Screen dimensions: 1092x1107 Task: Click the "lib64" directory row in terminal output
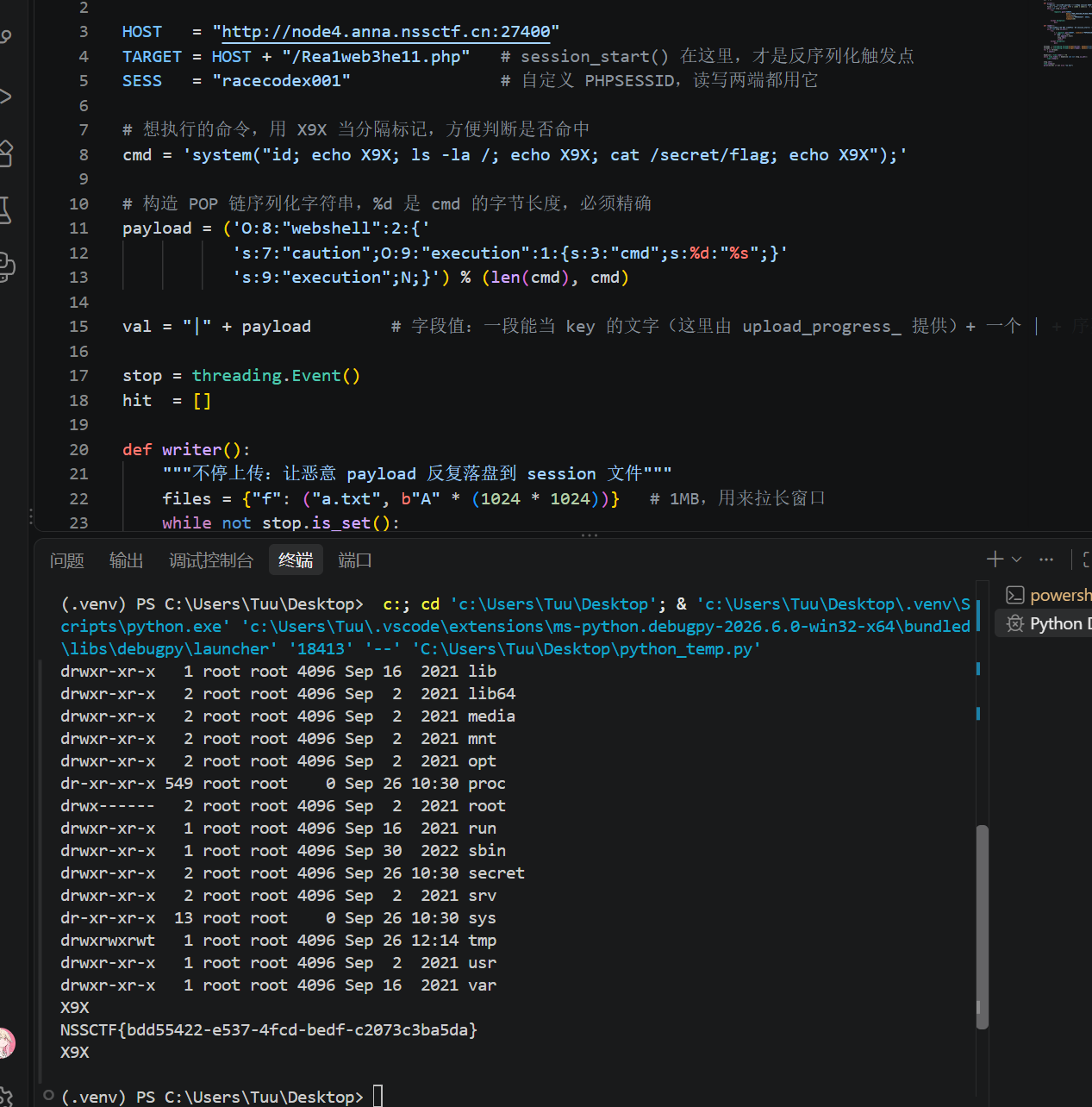[288, 693]
